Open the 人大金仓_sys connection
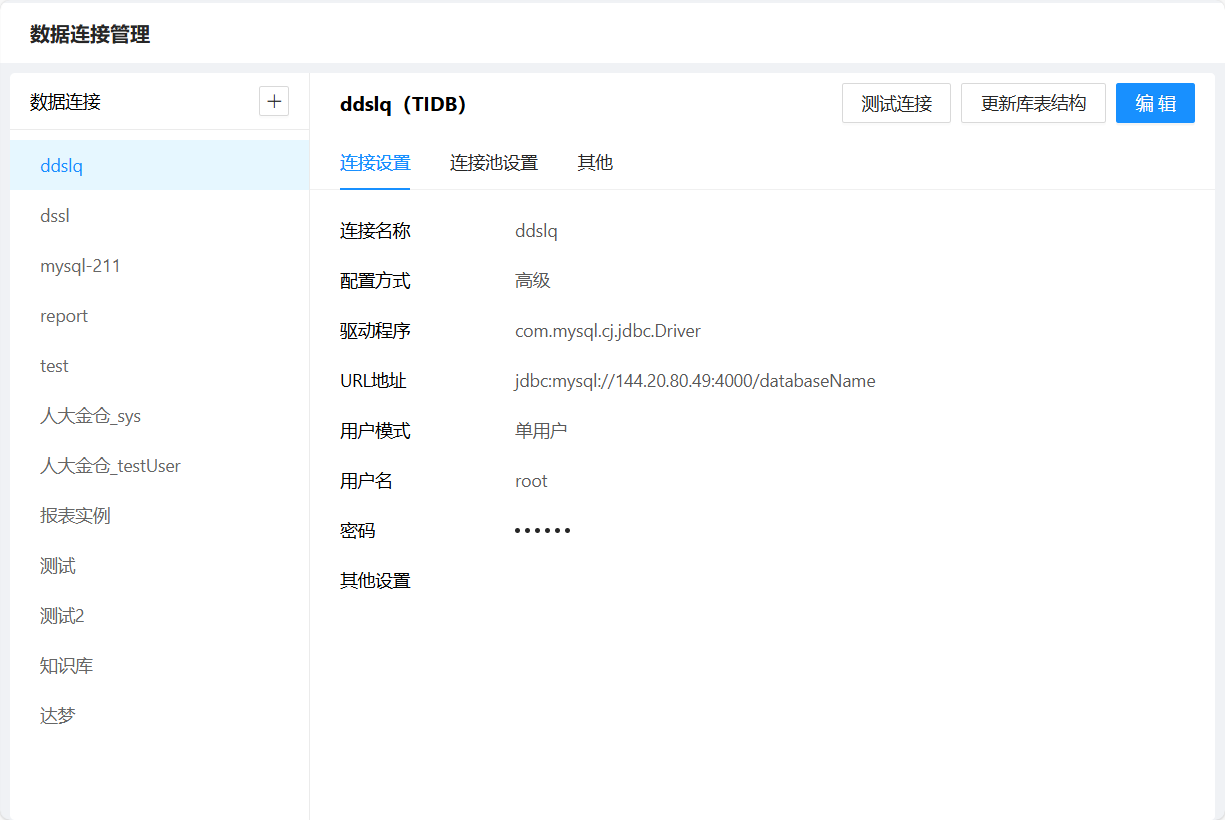 (x=90, y=416)
